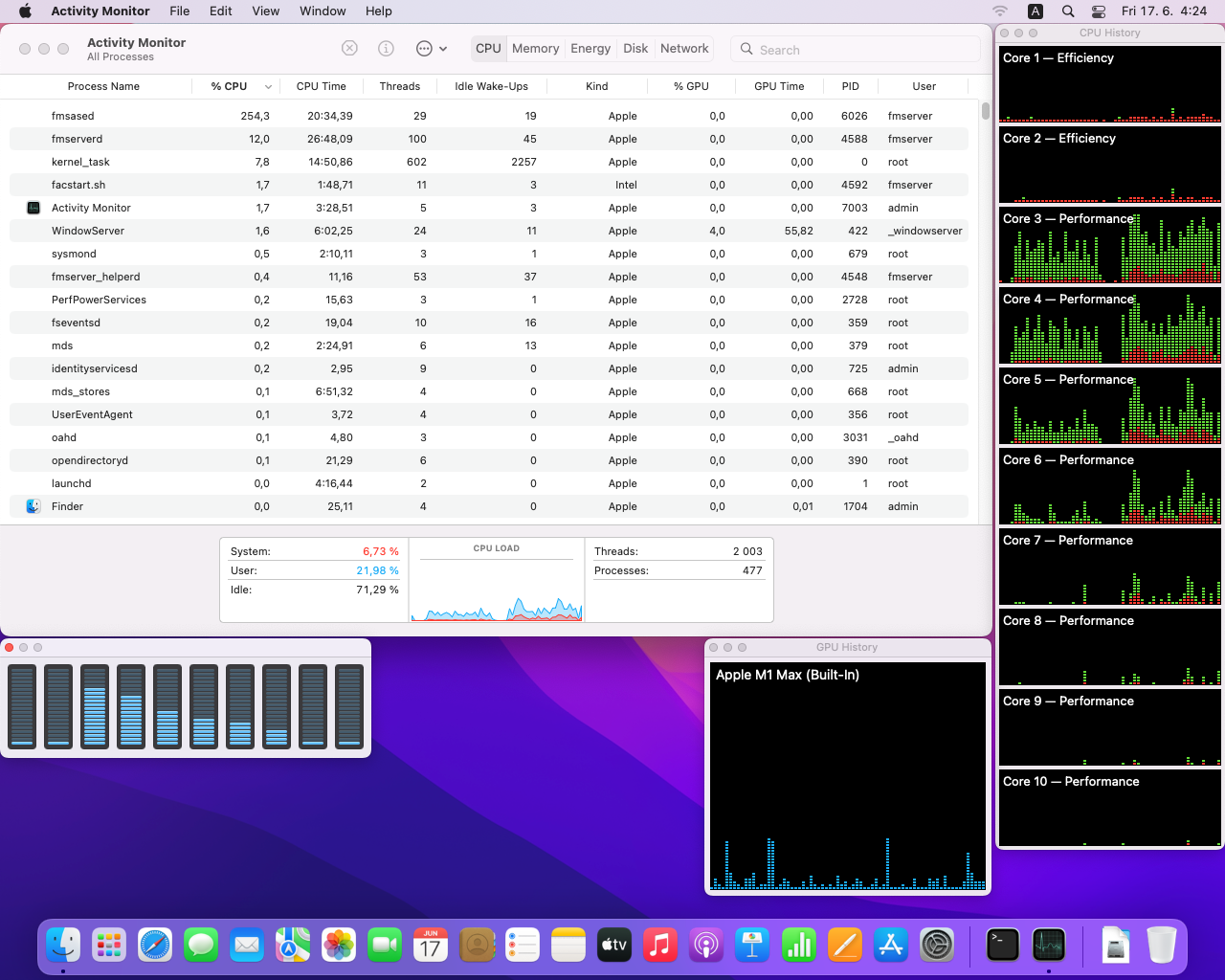This screenshot has height=980, width=1225.
Task: Sort by the Kind column header
Action: 596,86
